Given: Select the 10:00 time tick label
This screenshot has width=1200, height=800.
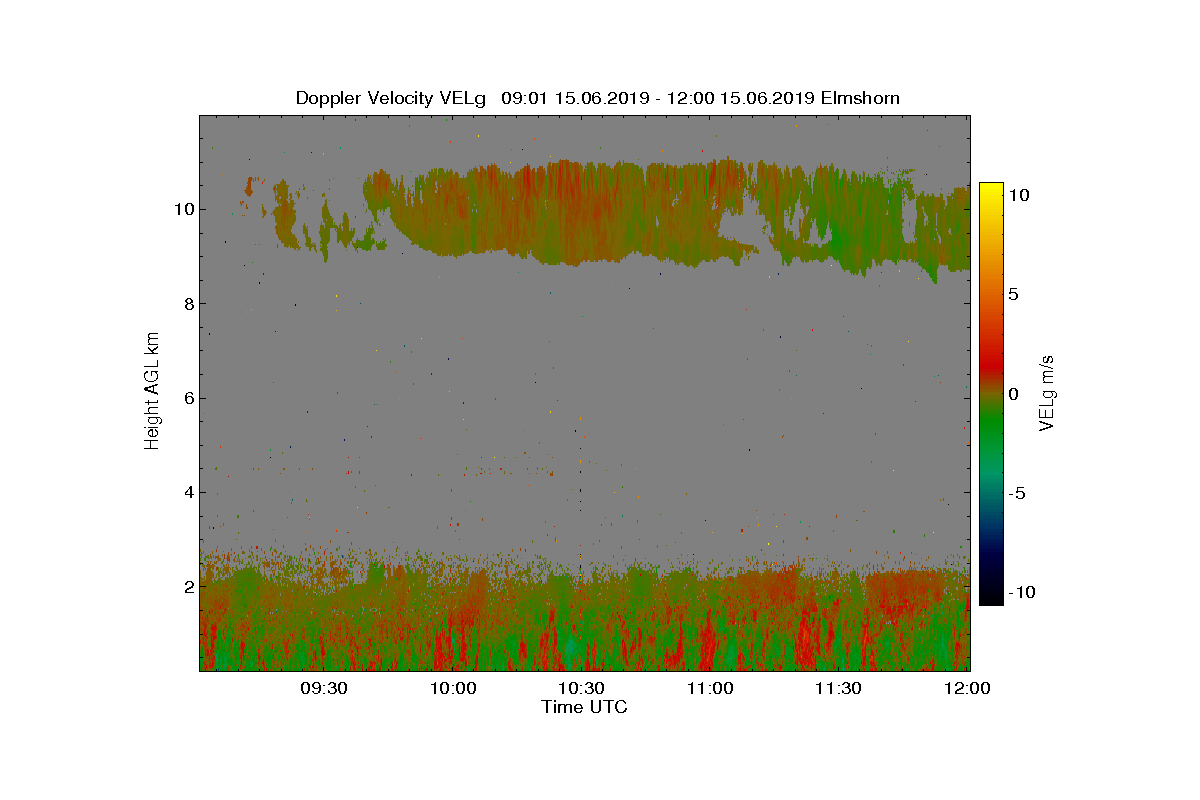Looking at the screenshot, I should [453, 688].
